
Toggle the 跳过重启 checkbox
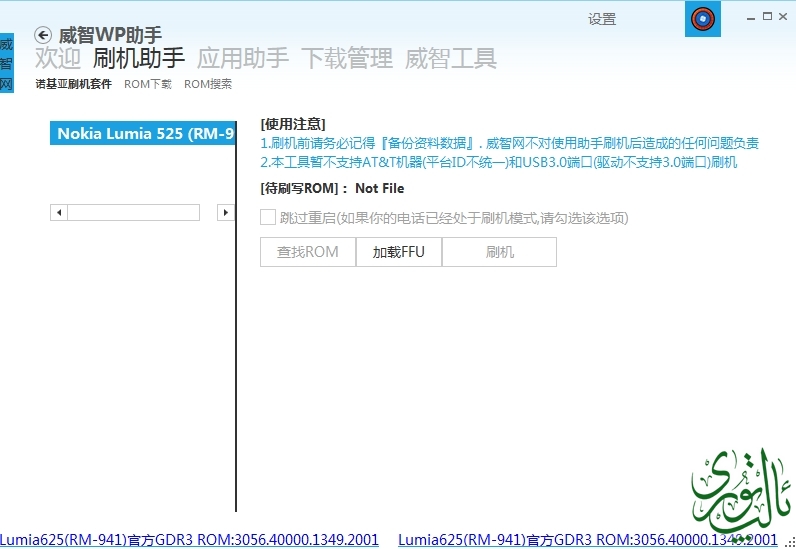[268, 217]
